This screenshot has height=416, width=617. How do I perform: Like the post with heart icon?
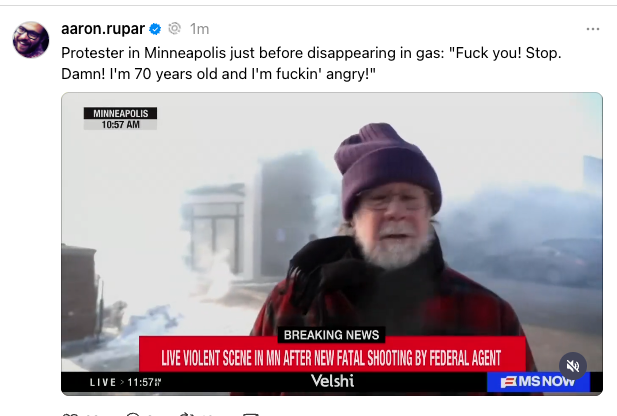[x=70, y=414]
